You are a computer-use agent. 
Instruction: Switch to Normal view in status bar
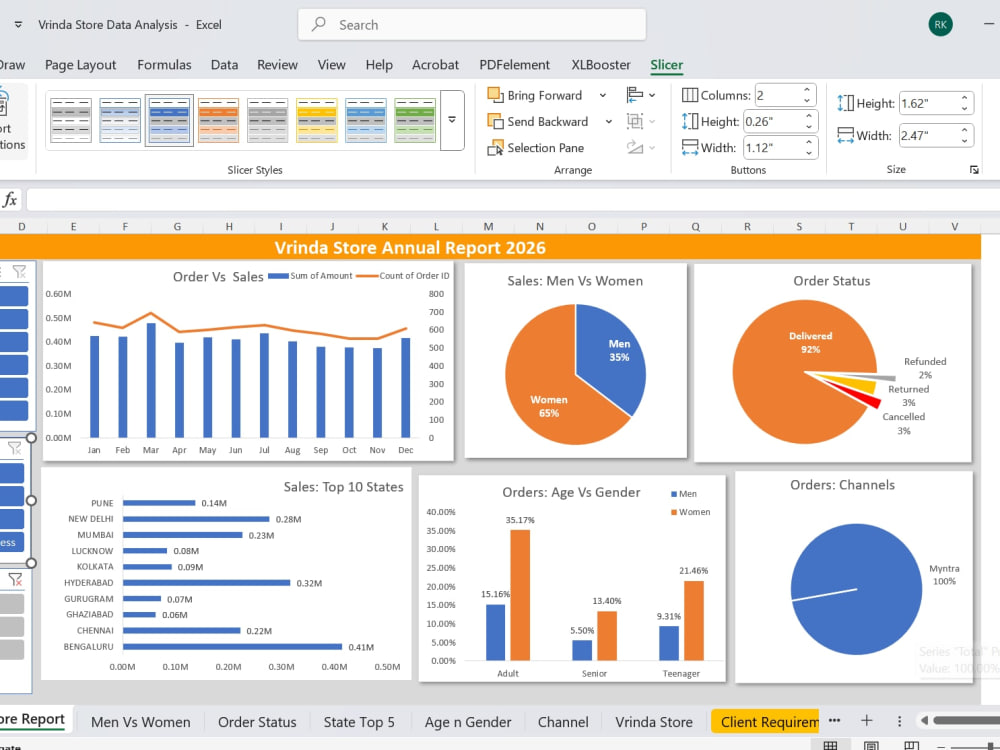(x=830, y=745)
